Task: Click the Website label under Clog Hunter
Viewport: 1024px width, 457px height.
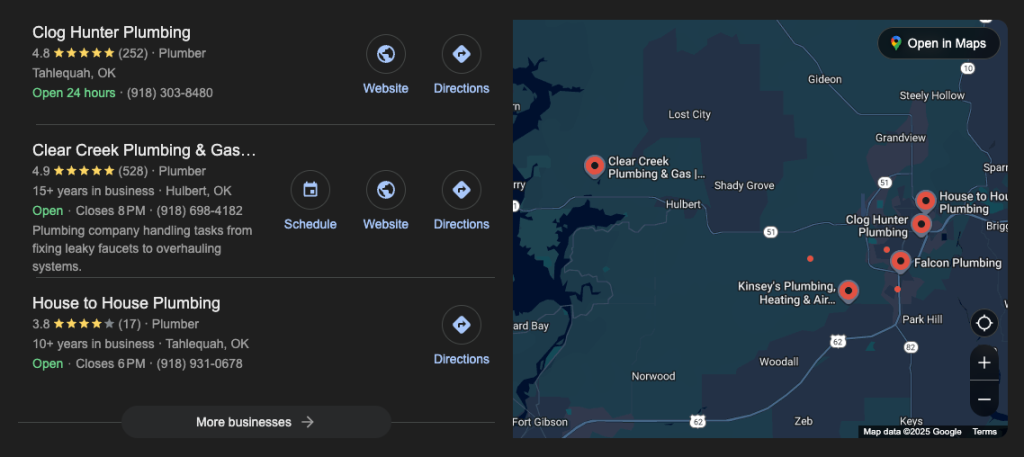Action: pyautogui.click(x=385, y=88)
